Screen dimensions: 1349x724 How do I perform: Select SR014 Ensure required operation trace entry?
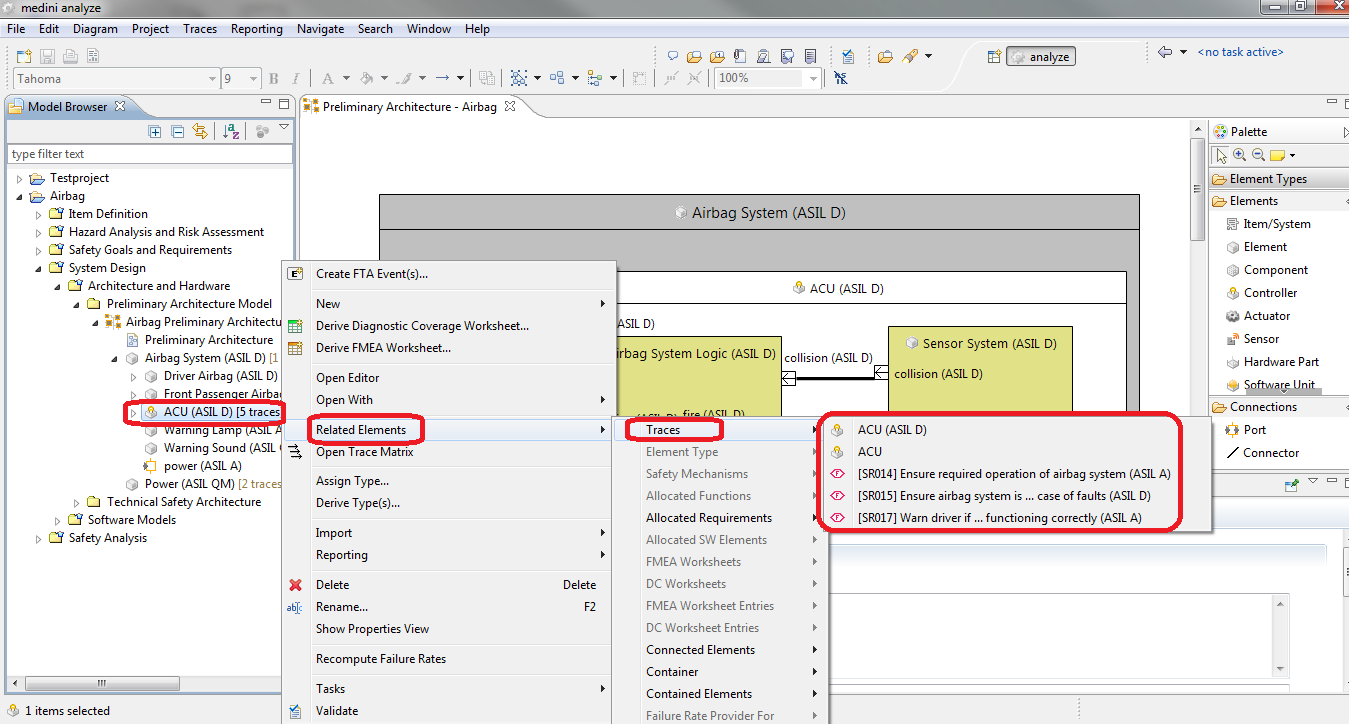click(x=1013, y=474)
